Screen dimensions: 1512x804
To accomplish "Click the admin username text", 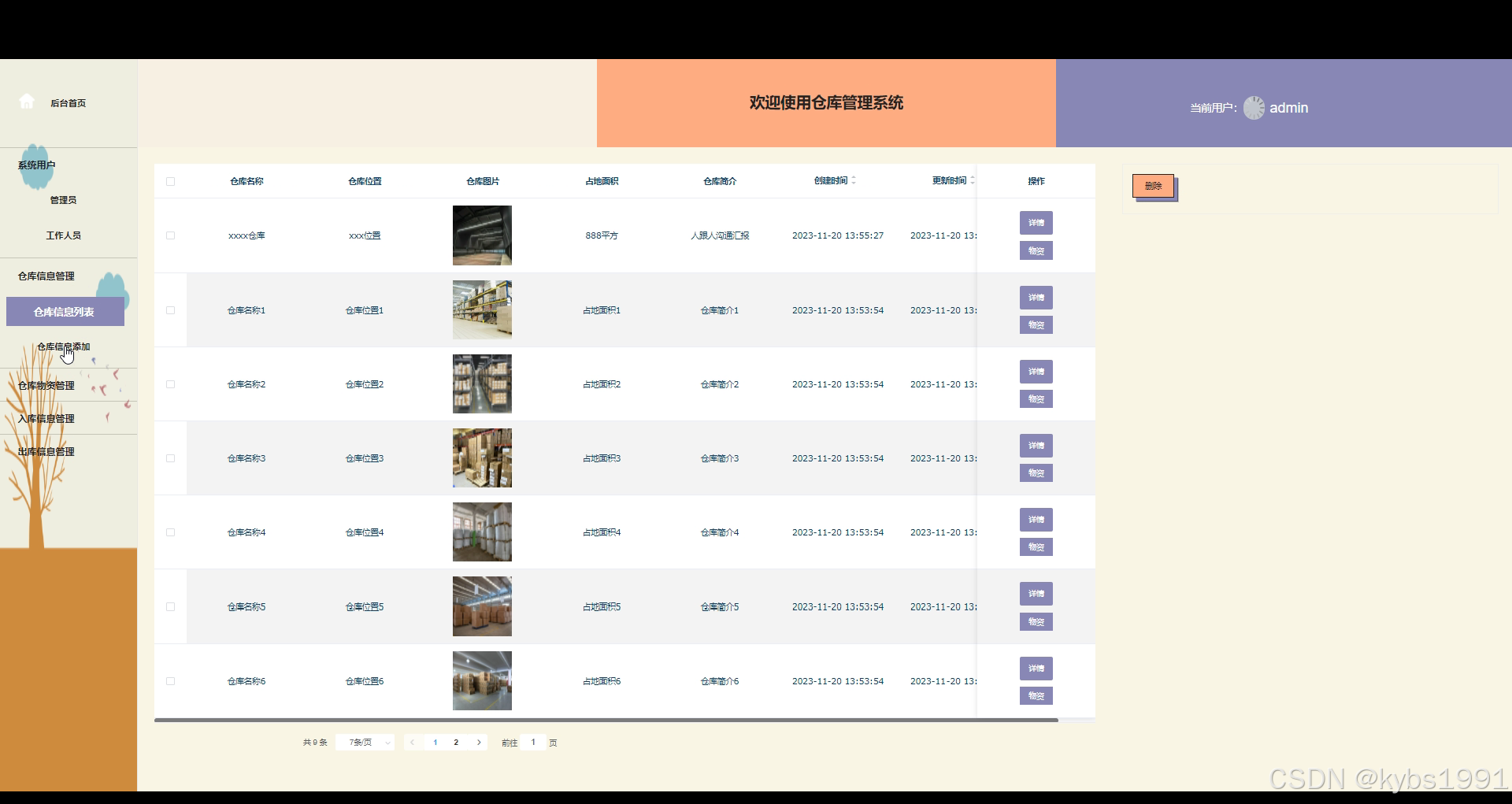I will pos(1289,108).
